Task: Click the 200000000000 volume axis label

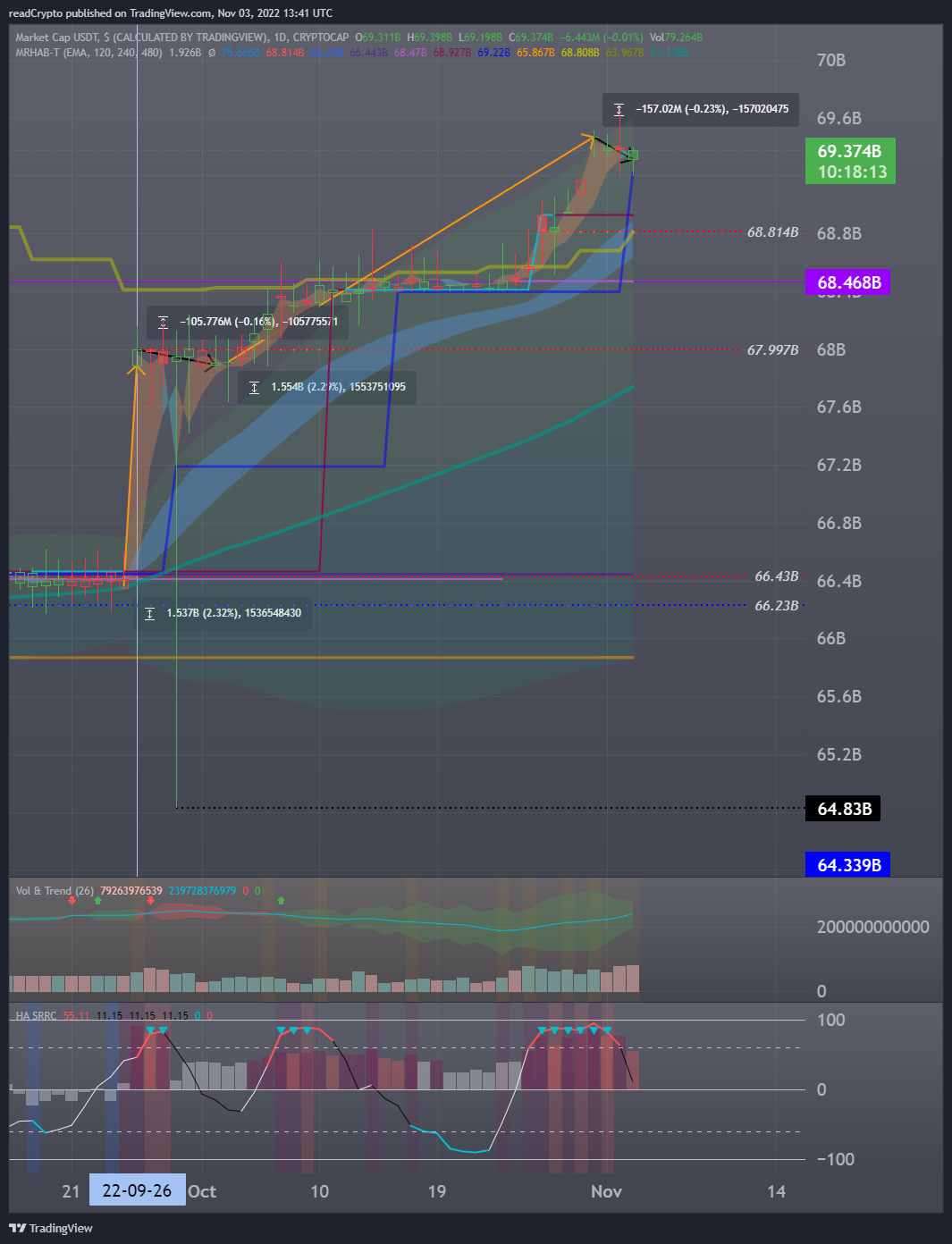Action: point(873,927)
